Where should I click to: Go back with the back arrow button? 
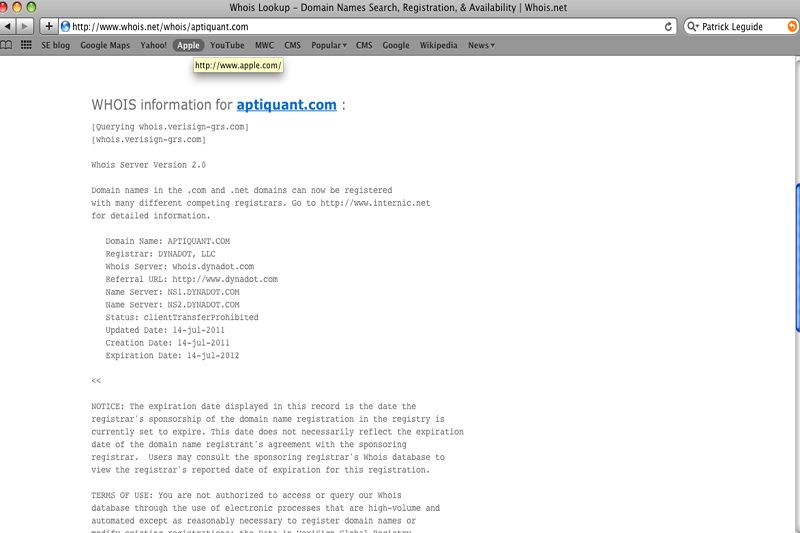pos(7,27)
